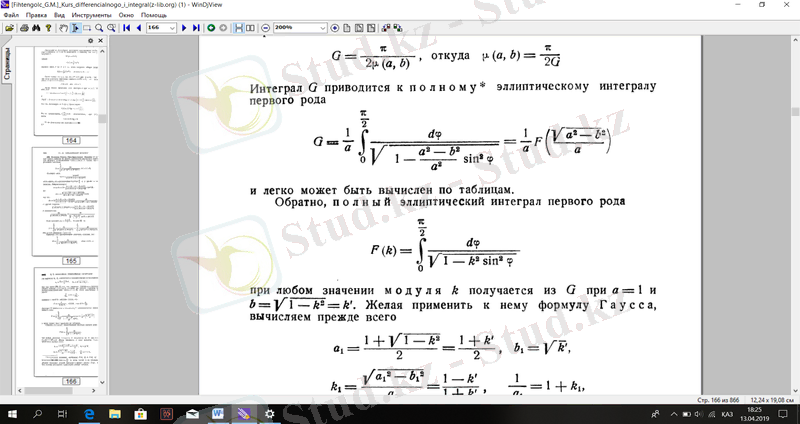
Task: Click the Страницы sidebar tab
Action: [6, 73]
